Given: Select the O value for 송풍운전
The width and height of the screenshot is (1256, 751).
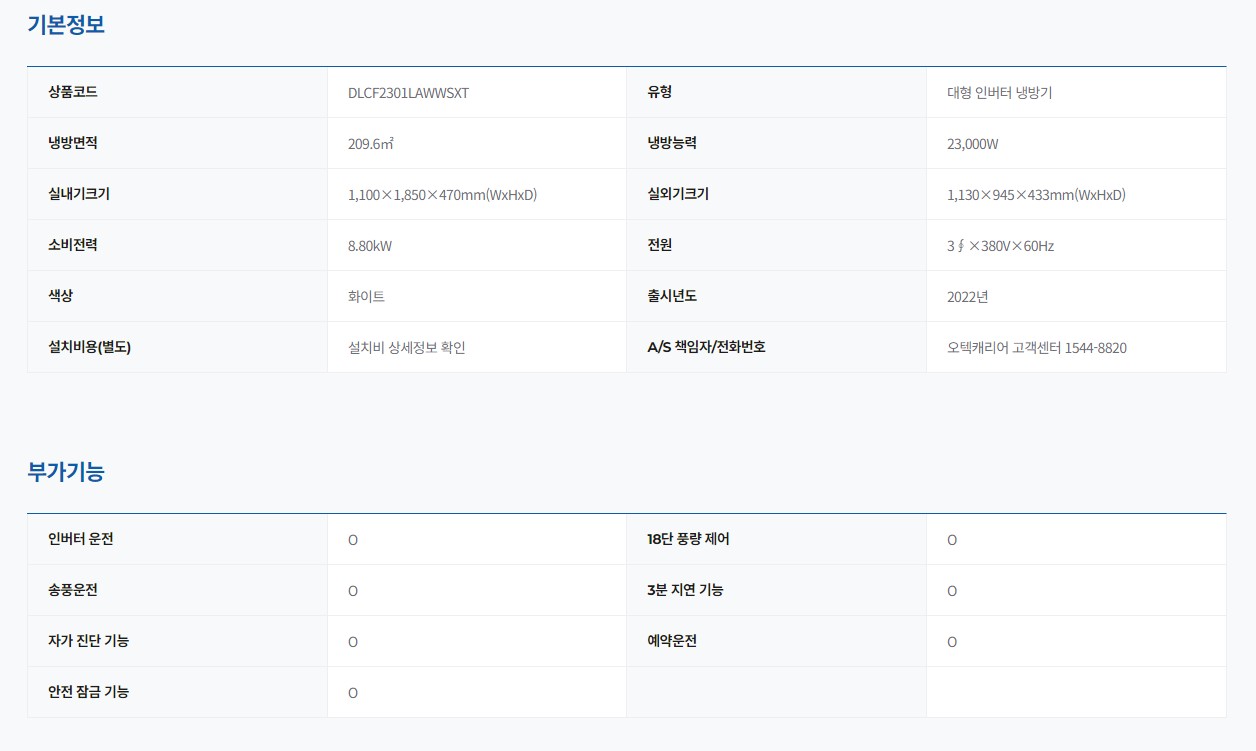Looking at the screenshot, I should 353,591.
